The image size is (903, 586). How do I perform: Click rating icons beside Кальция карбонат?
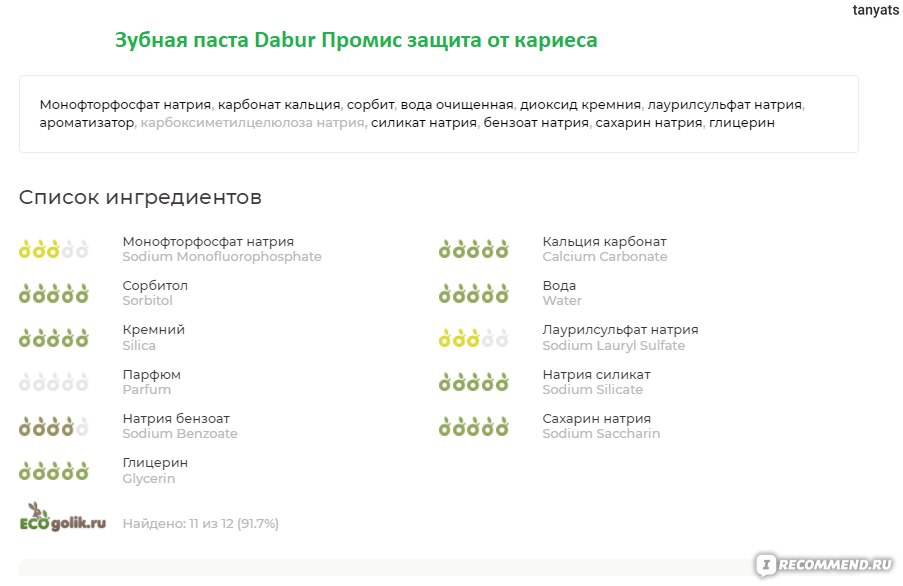pos(473,250)
